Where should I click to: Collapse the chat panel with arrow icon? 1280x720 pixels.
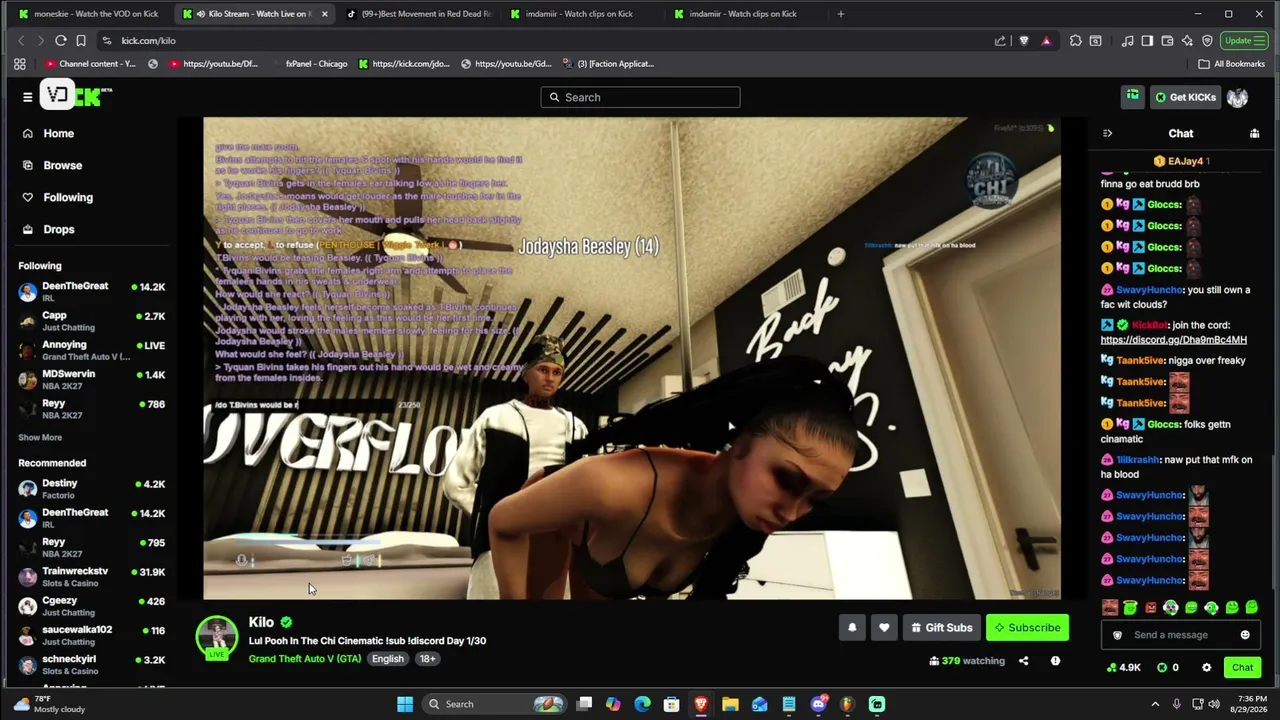pos(1107,133)
